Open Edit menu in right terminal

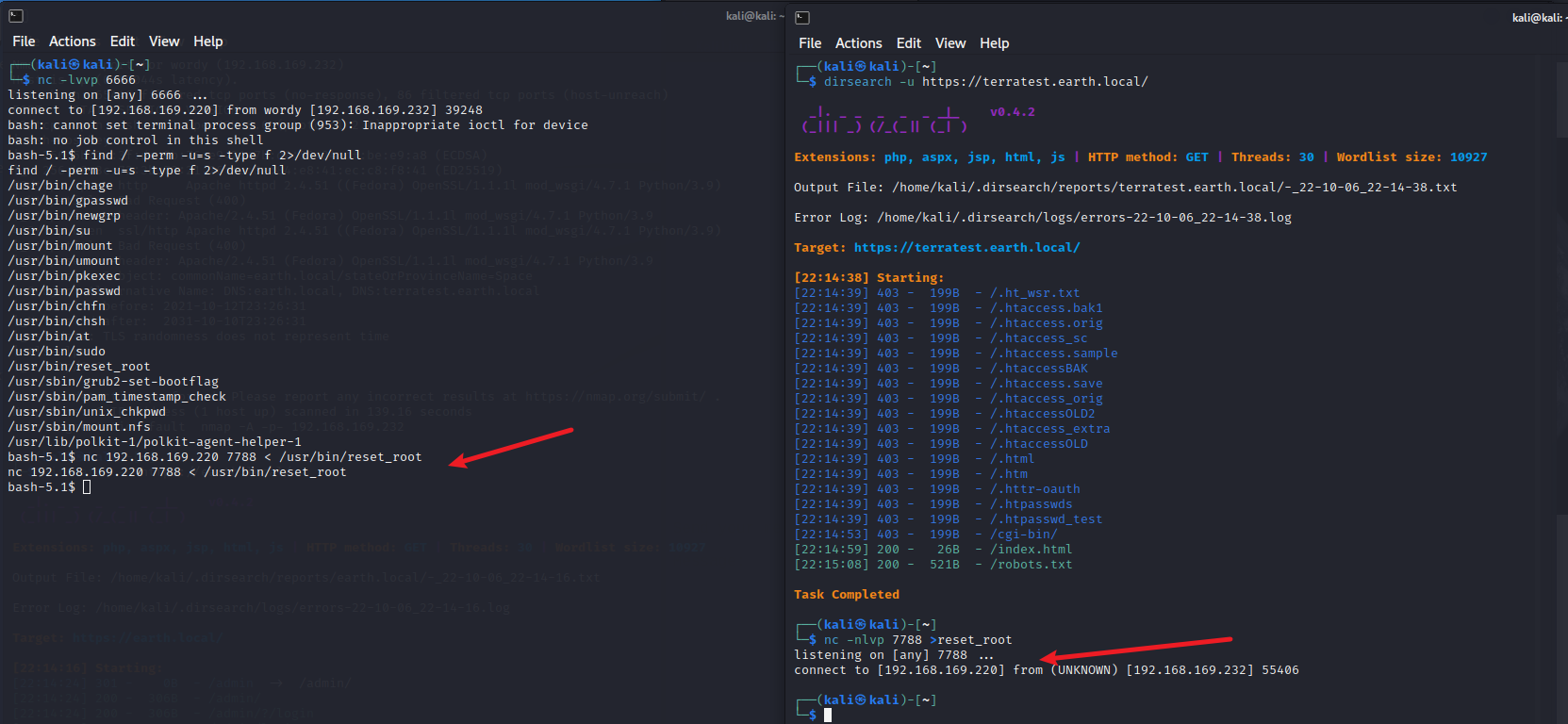click(x=909, y=43)
